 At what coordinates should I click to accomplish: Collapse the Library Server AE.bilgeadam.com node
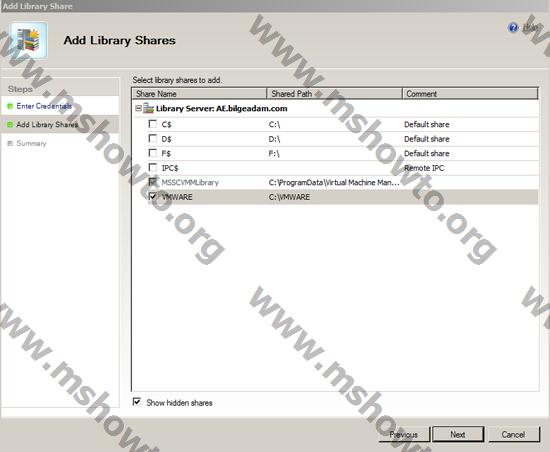point(138,108)
